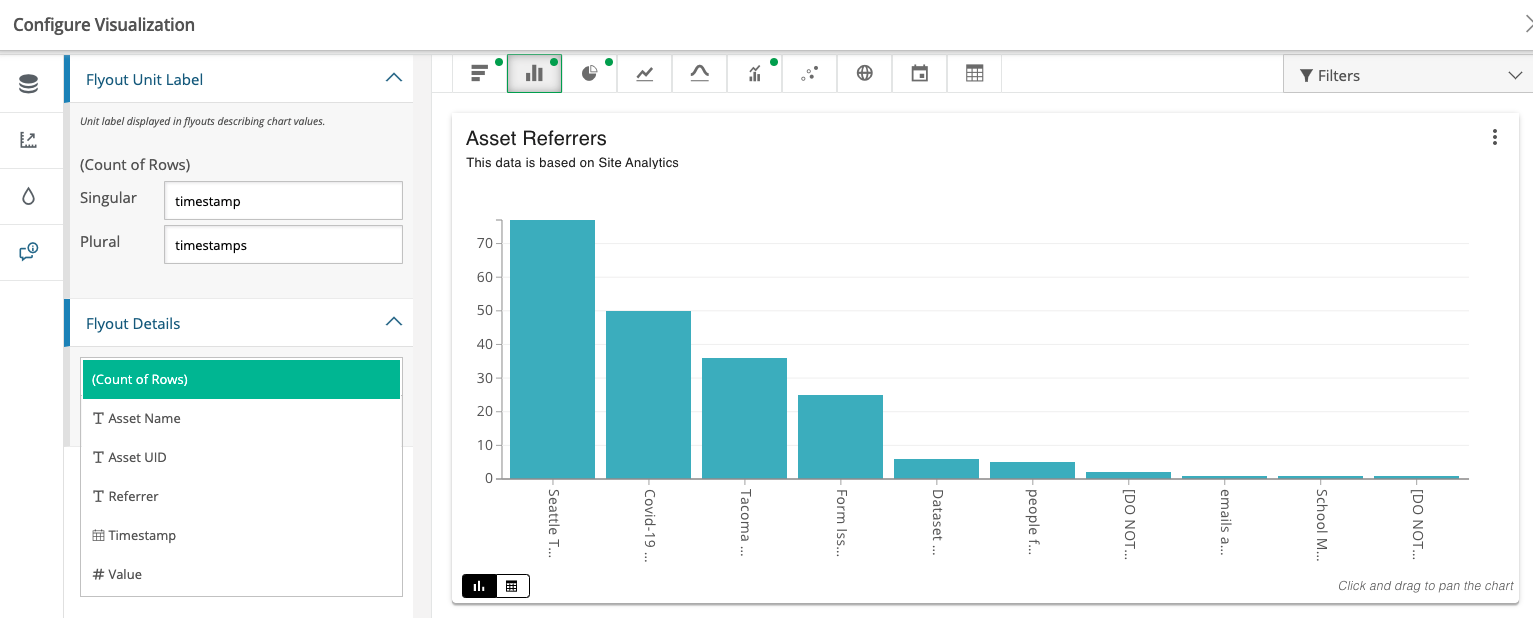This screenshot has height=618, width=1533.
Task: Open the flyout chat bubble sidebar tab
Action: (28, 252)
